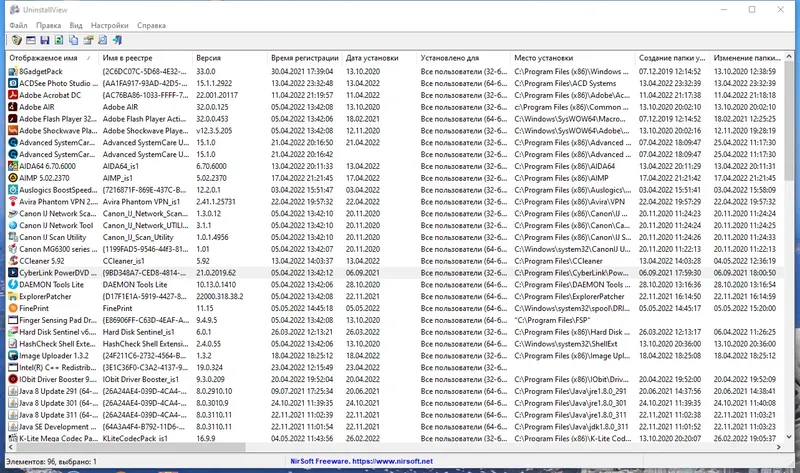Open the Настройки menu

pos(110,26)
